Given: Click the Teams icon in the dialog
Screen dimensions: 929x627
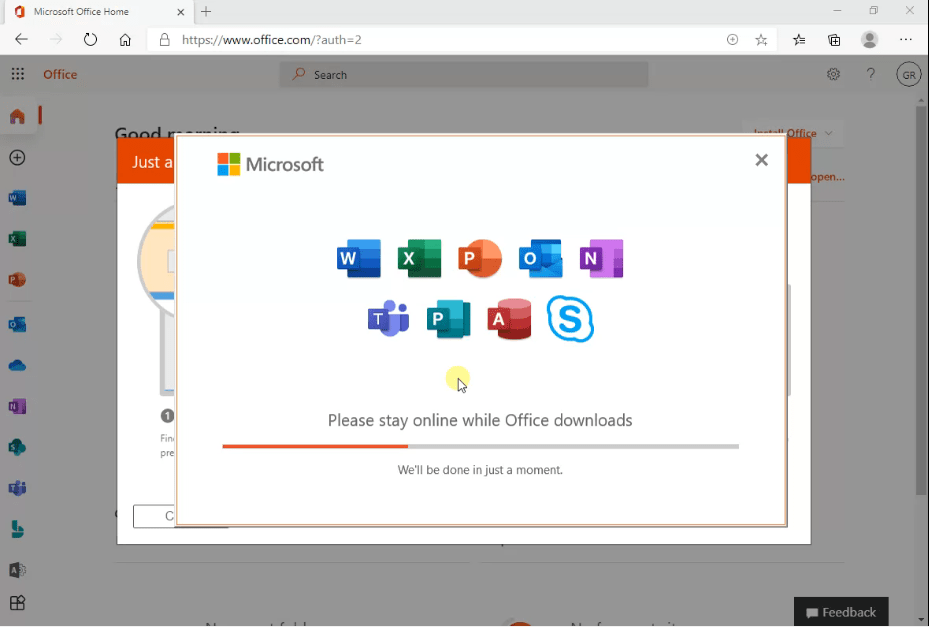Looking at the screenshot, I should 389,319.
